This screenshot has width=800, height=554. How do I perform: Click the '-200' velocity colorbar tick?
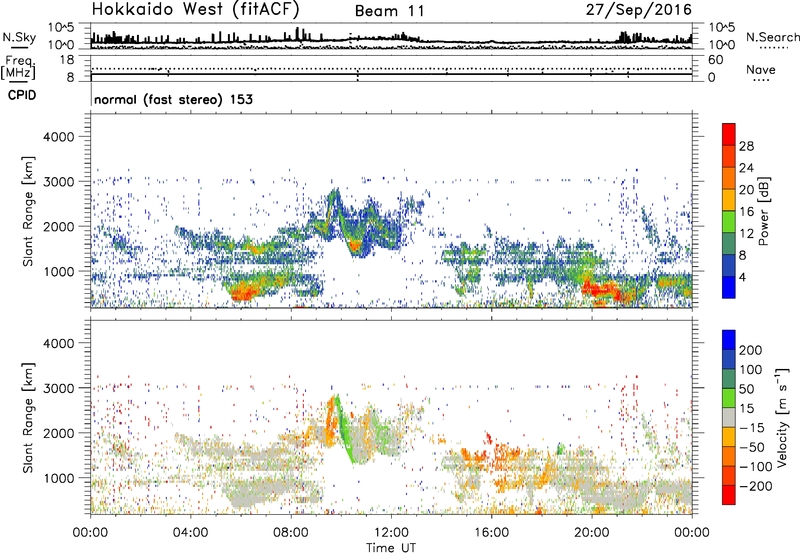pos(756,486)
